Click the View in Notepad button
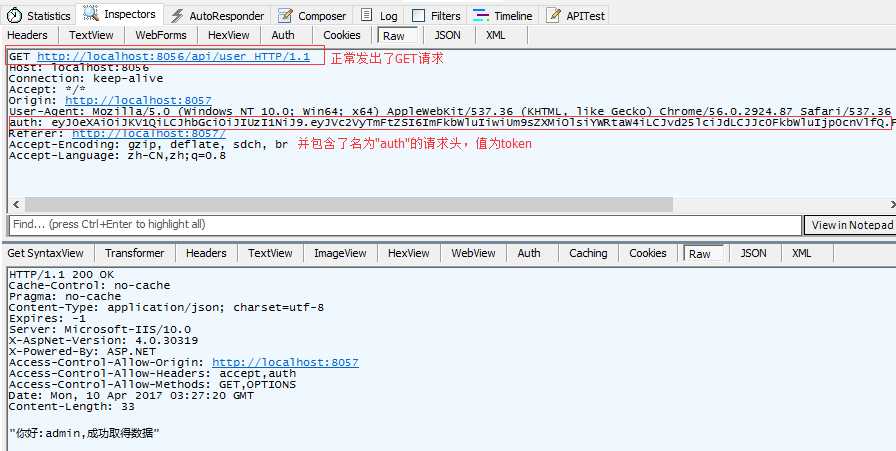 tap(851, 225)
